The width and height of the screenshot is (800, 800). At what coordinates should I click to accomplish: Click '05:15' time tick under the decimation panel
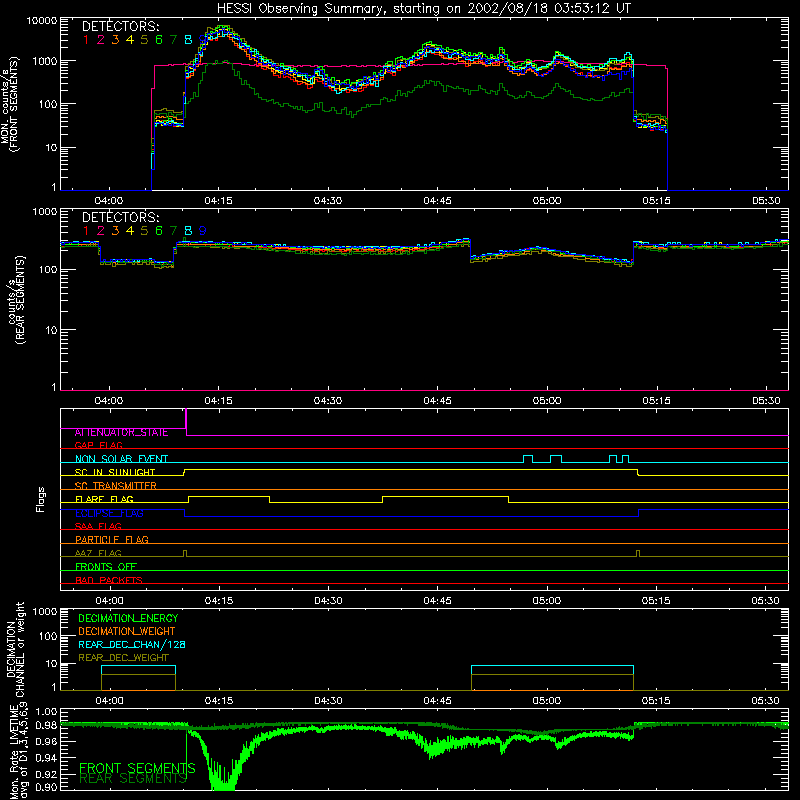click(x=656, y=701)
